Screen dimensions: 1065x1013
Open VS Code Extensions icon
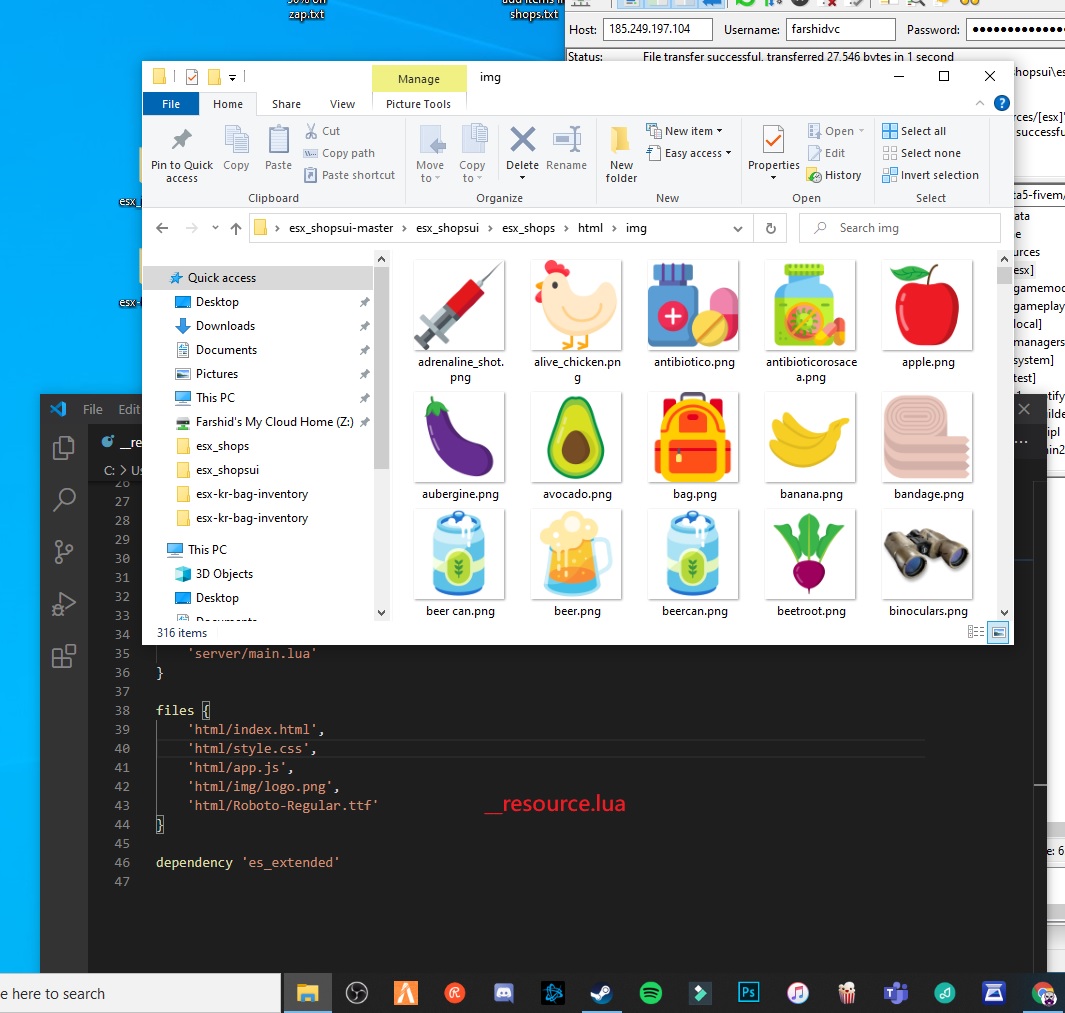point(64,656)
